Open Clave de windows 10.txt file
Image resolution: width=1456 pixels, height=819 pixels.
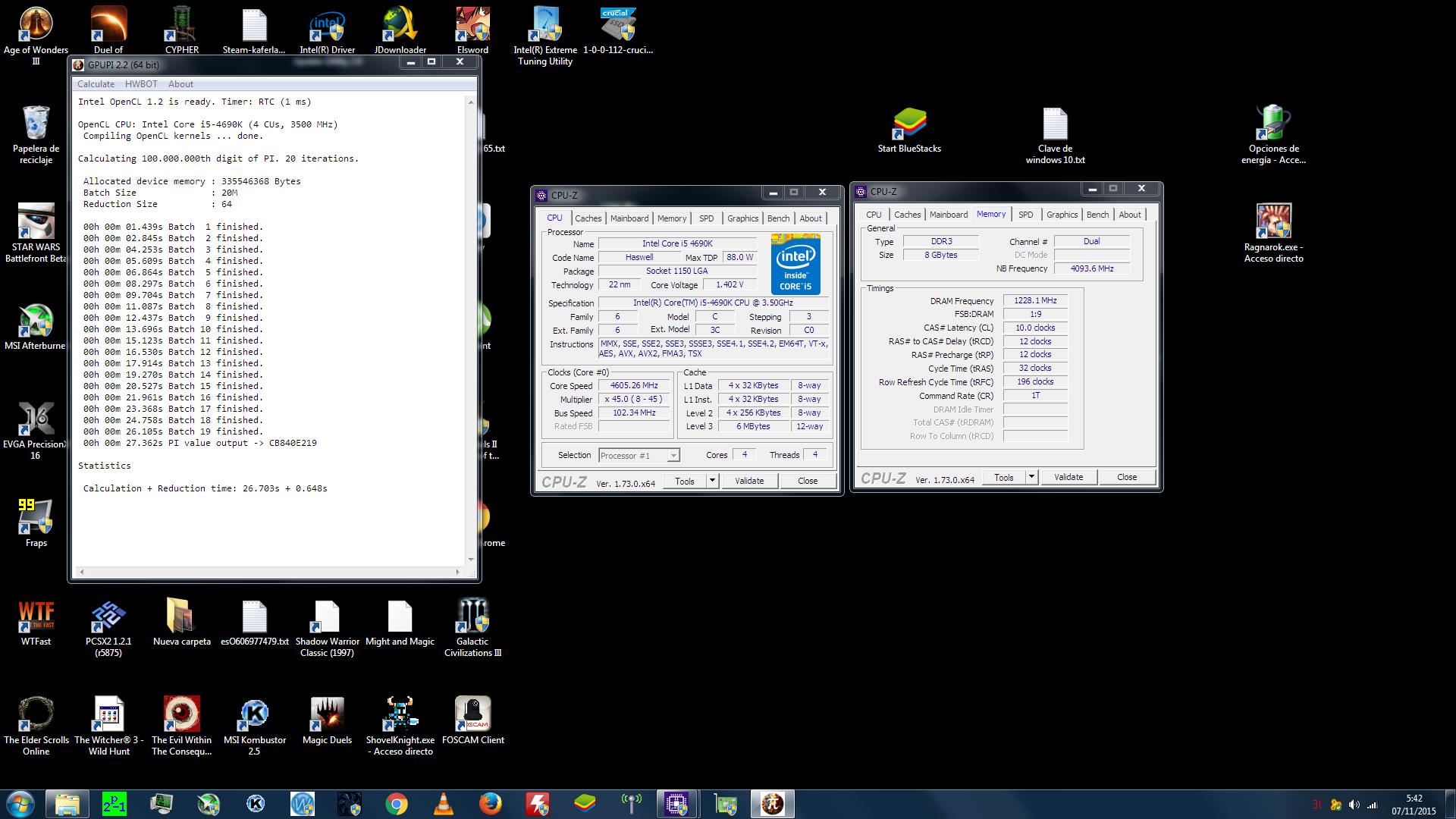[x=1055, y=135]
